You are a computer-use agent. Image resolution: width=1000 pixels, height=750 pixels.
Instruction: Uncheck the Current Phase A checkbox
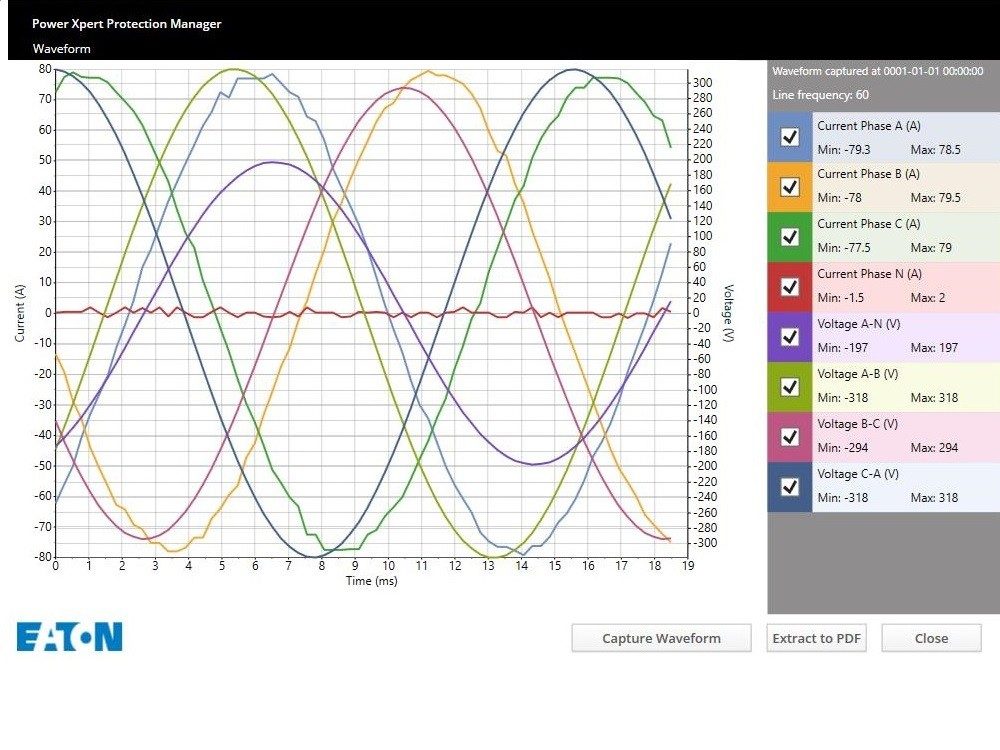point(790,137)
